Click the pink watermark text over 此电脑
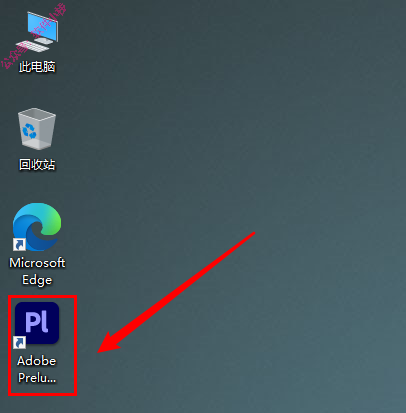The image size is (406, 413). point(33,36)
